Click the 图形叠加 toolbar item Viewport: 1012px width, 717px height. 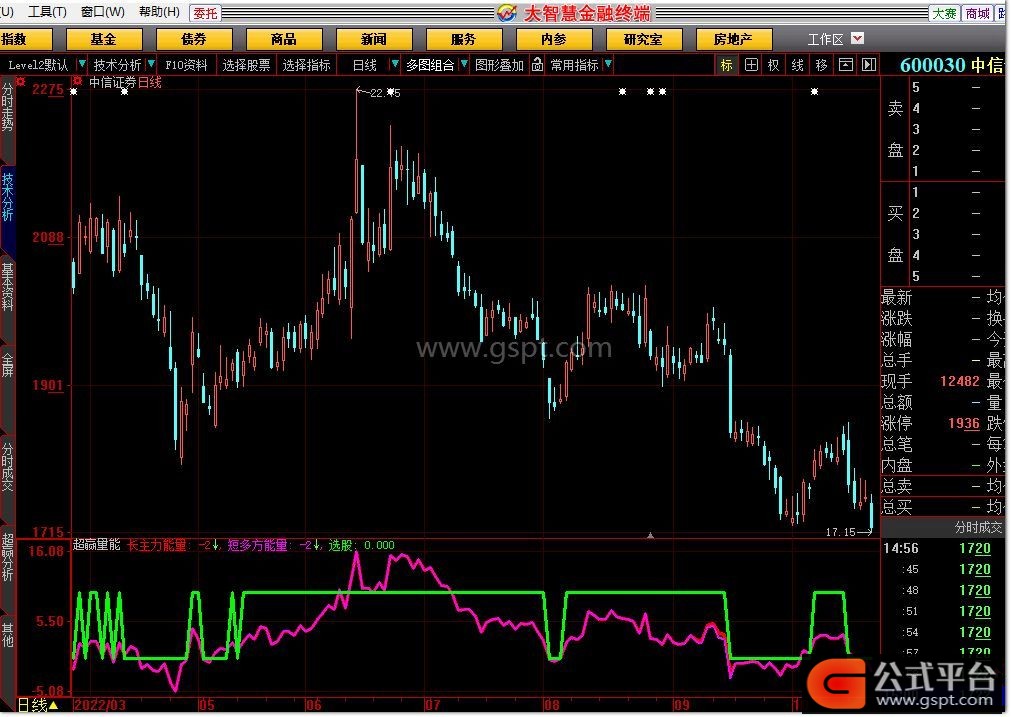click(x=499, y=65)
